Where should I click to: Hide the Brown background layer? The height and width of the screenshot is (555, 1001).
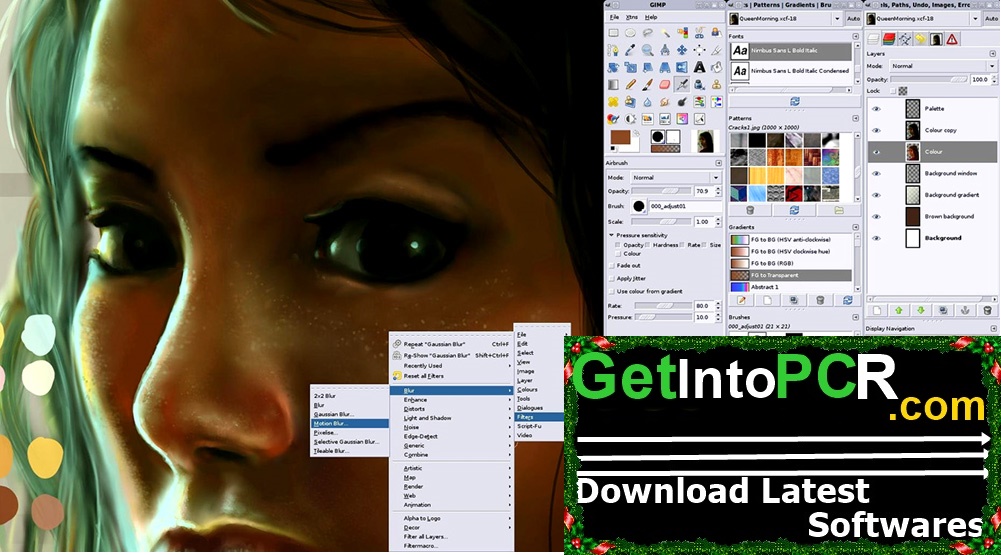[877, 217]
